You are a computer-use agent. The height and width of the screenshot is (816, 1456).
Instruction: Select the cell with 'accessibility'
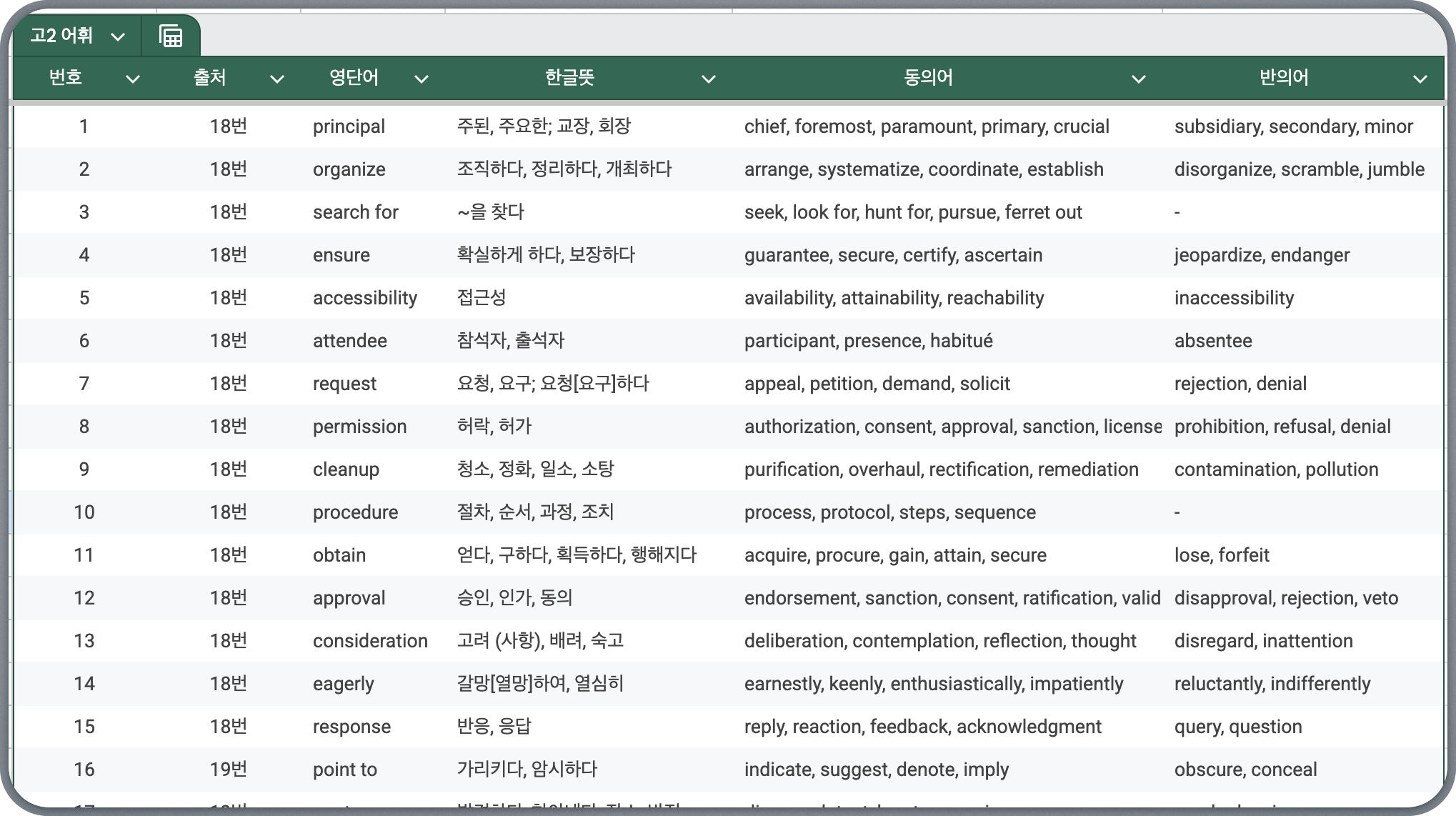tap(364, 298)
